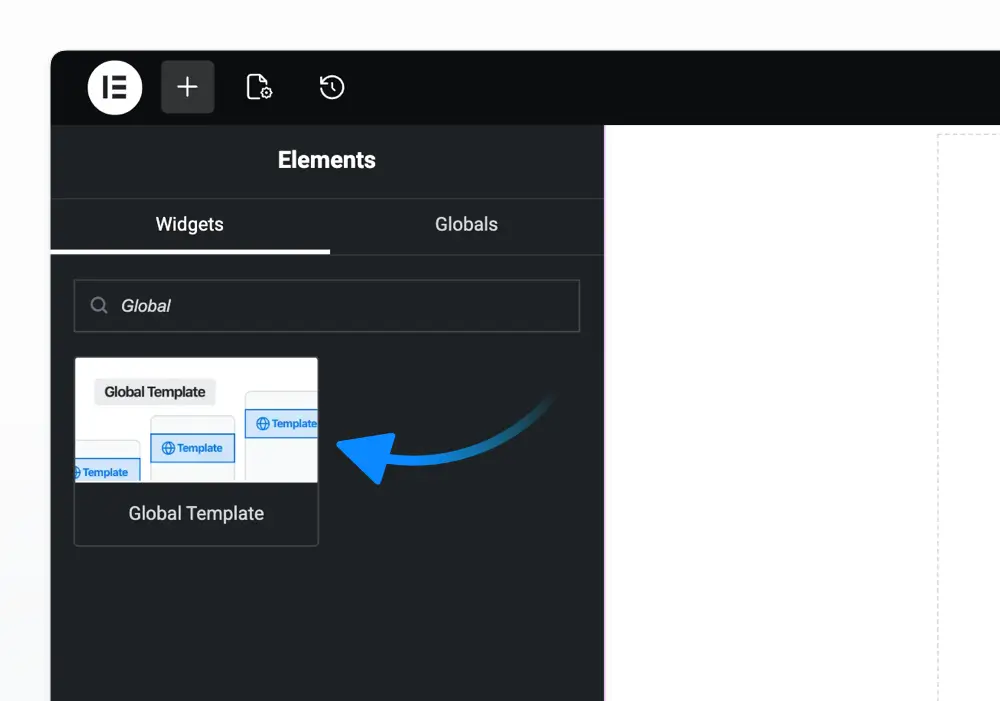
Task: Click the Elements panel heading
Action: 327,160
